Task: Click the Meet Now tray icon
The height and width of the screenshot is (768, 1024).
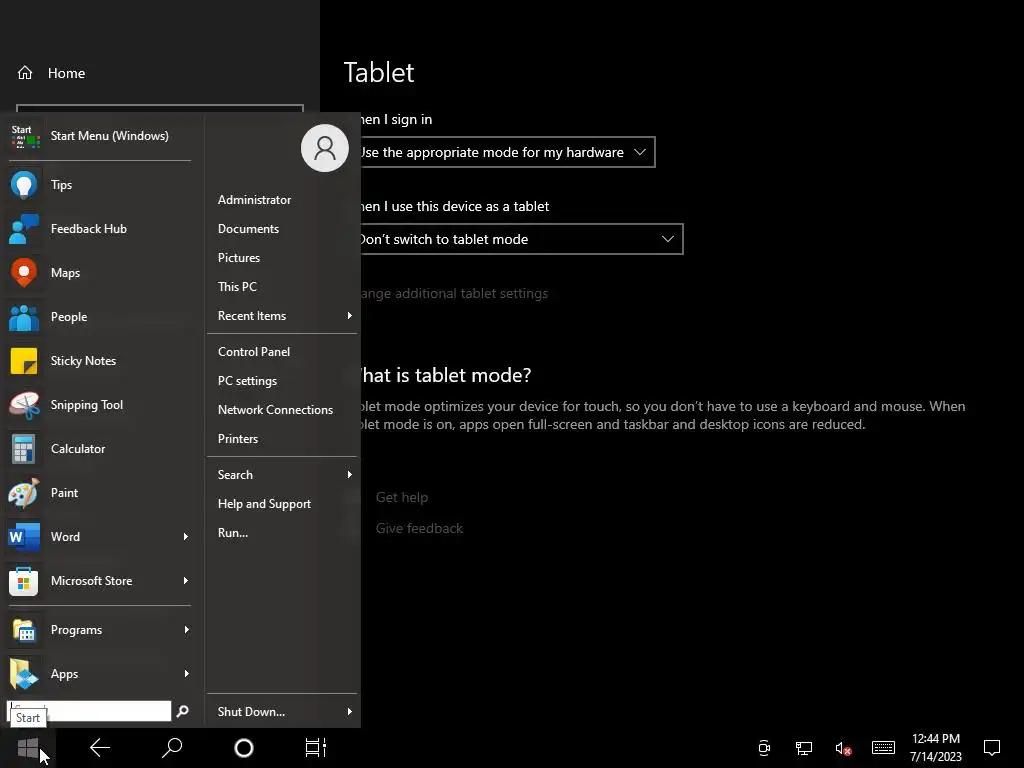Action: click(764, 748)
